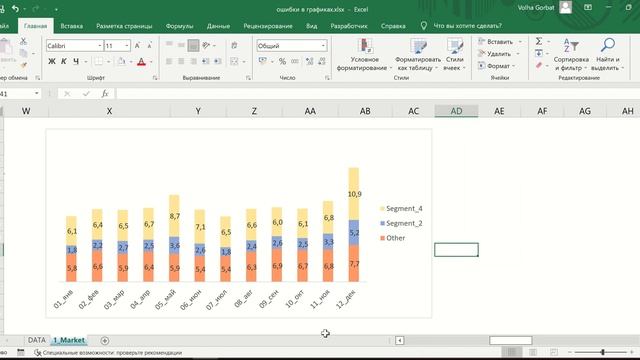Screen dimensions: 640x360
Task: Click the Insert Function fx icon
Action: [x=105, y=94]
